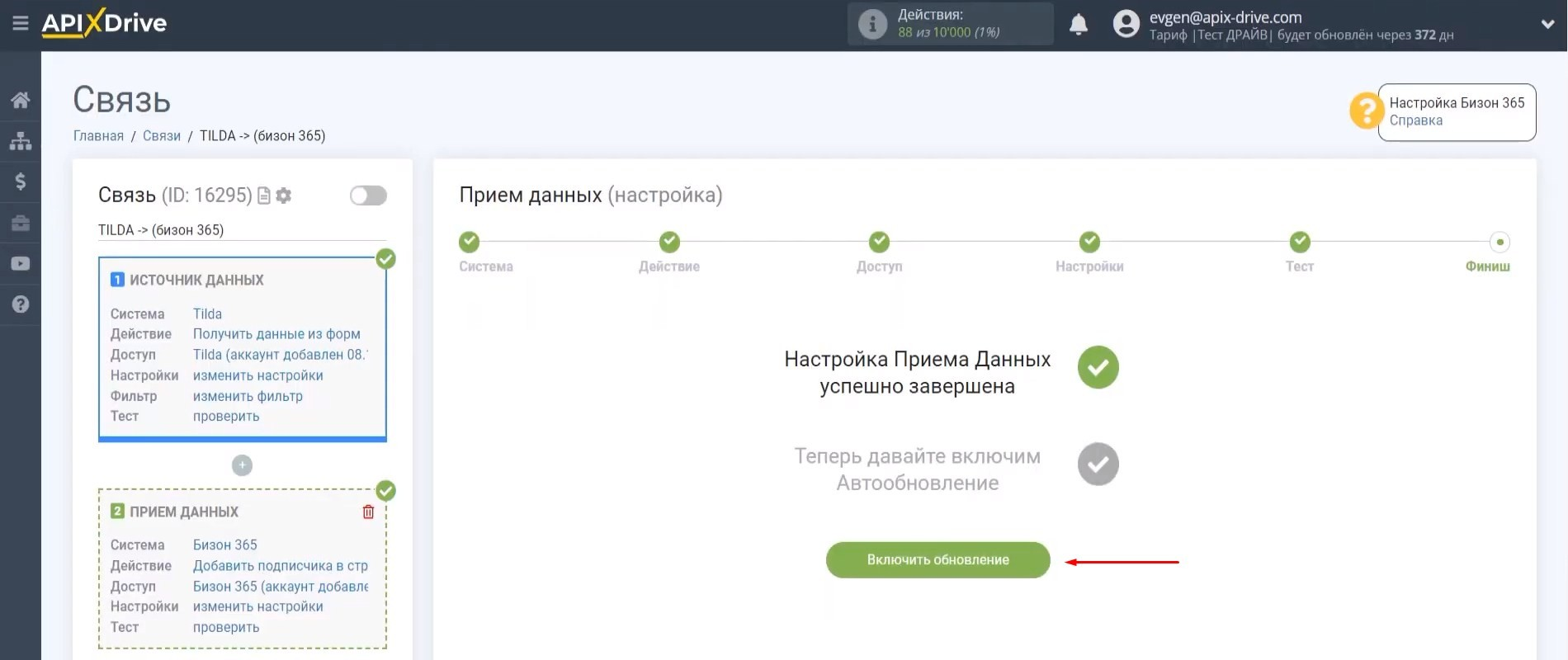Click green checkmark on Прием данных block
This screenshot has width=1568, height=660.
(x=385, y=491)
